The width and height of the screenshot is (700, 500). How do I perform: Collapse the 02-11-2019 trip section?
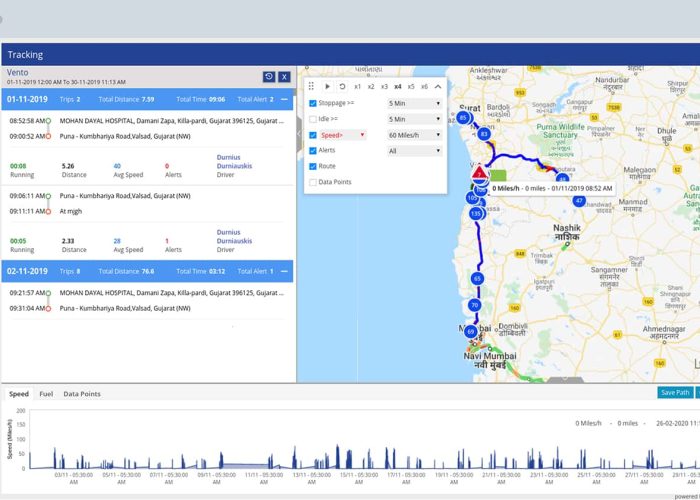[x=284, y=271]
